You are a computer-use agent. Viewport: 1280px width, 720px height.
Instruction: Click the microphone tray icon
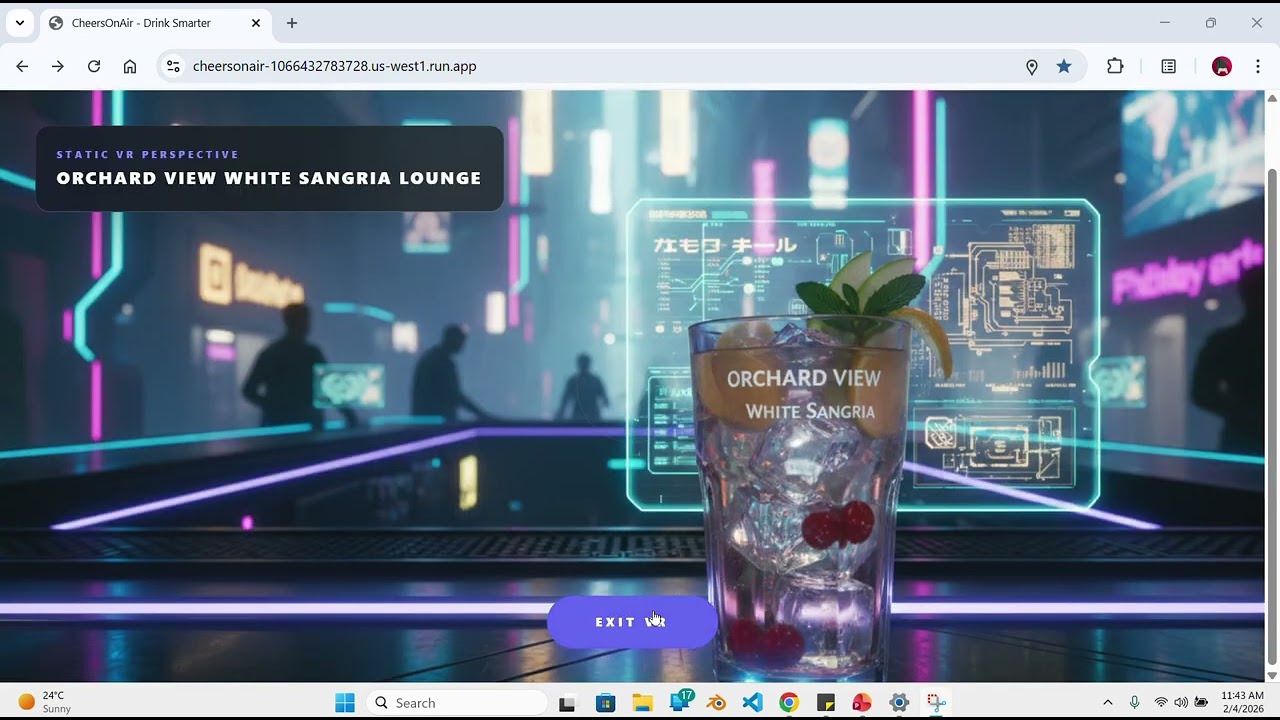click(1134, 702)
